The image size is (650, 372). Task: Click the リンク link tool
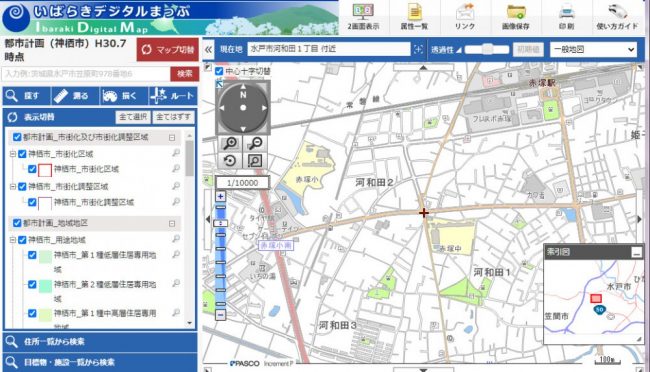(465, 17)
